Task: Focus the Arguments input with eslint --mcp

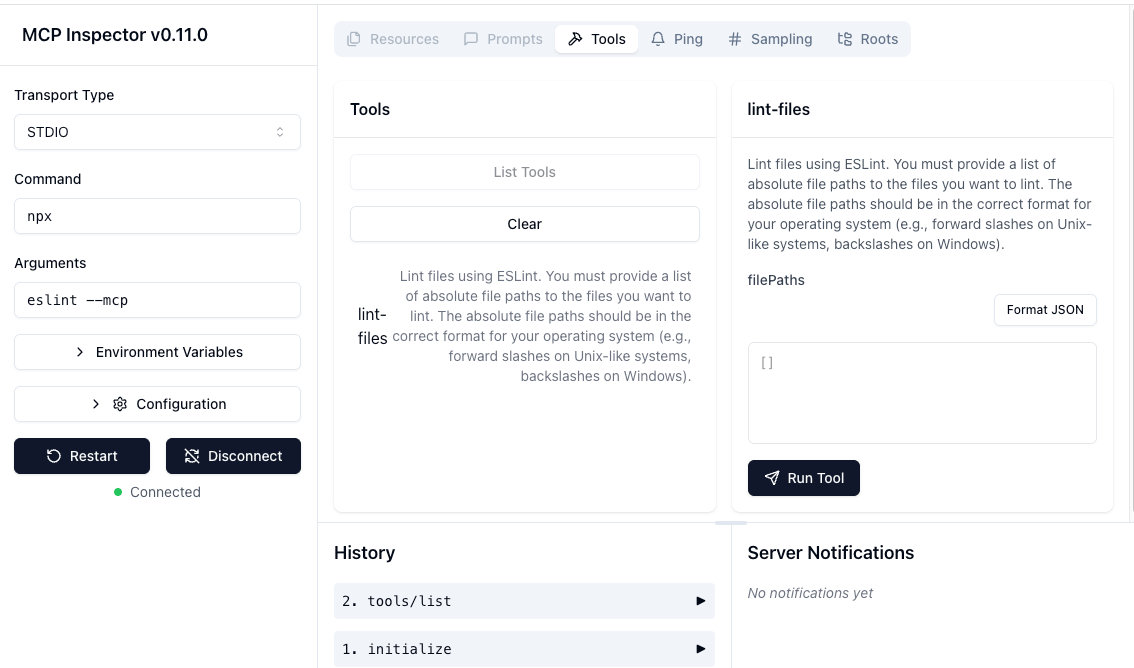Action: point(158,300)
